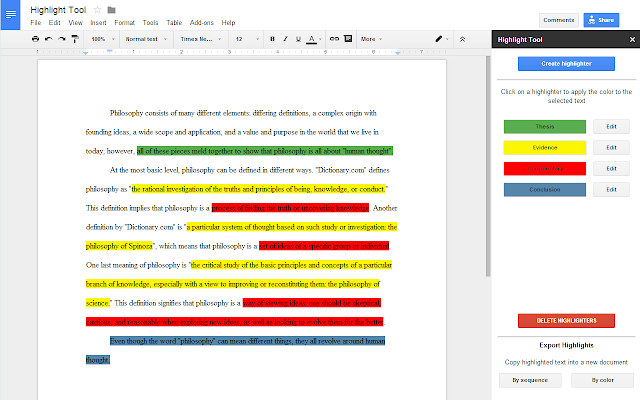Click the right indent marker on ruler
Screen dimensions: 640x400
(x=397, y=53)
